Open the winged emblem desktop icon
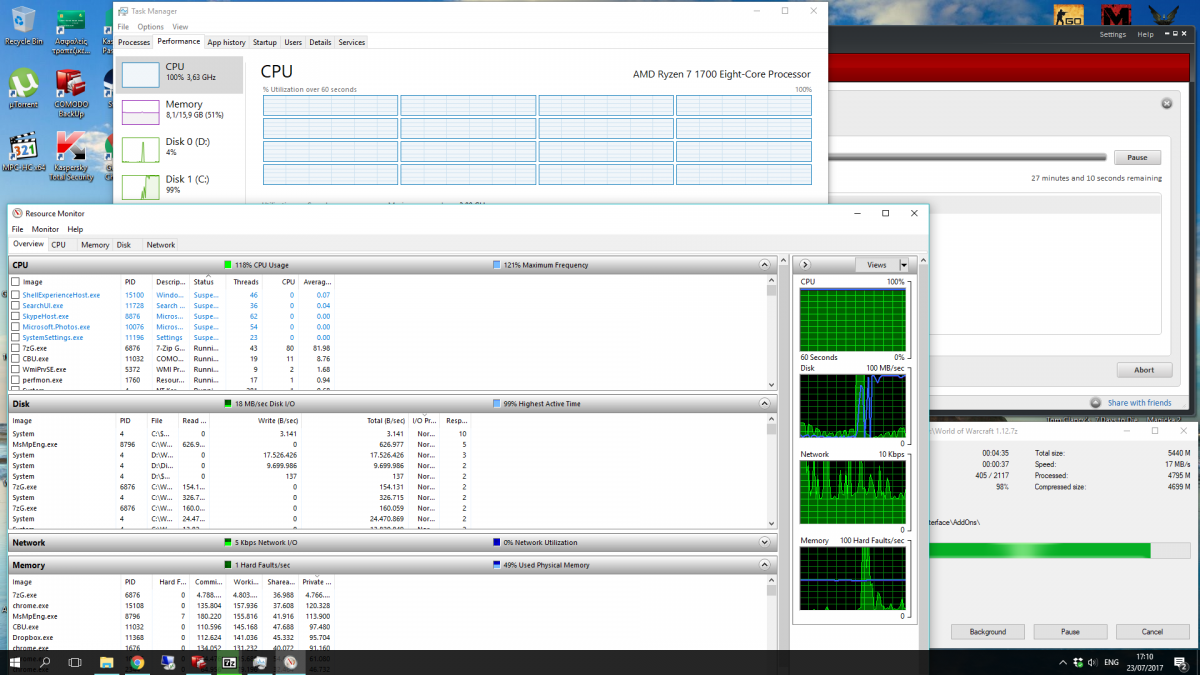Screen dimensions: 1200x675 click(1165, 15)
